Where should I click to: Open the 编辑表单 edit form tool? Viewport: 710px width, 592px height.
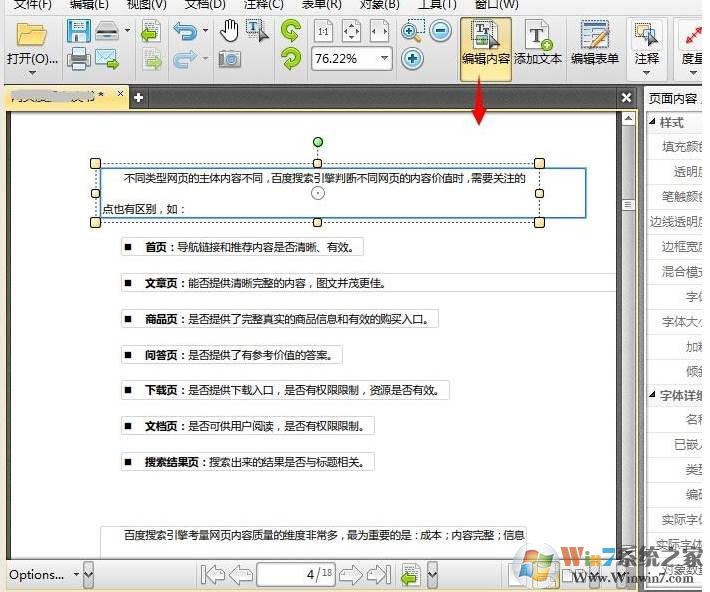595,46
